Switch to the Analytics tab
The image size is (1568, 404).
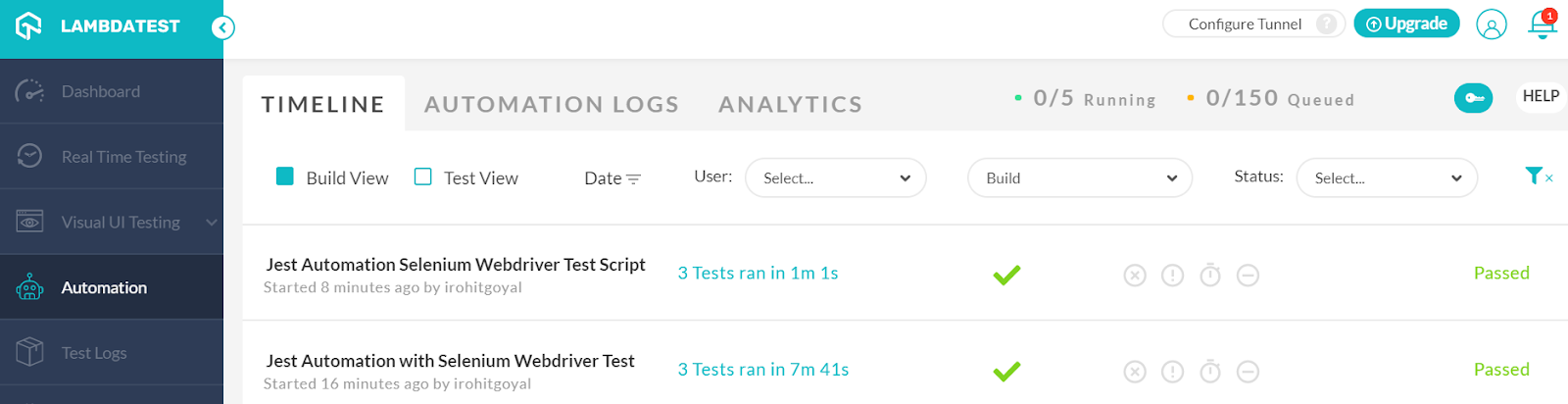790,104
